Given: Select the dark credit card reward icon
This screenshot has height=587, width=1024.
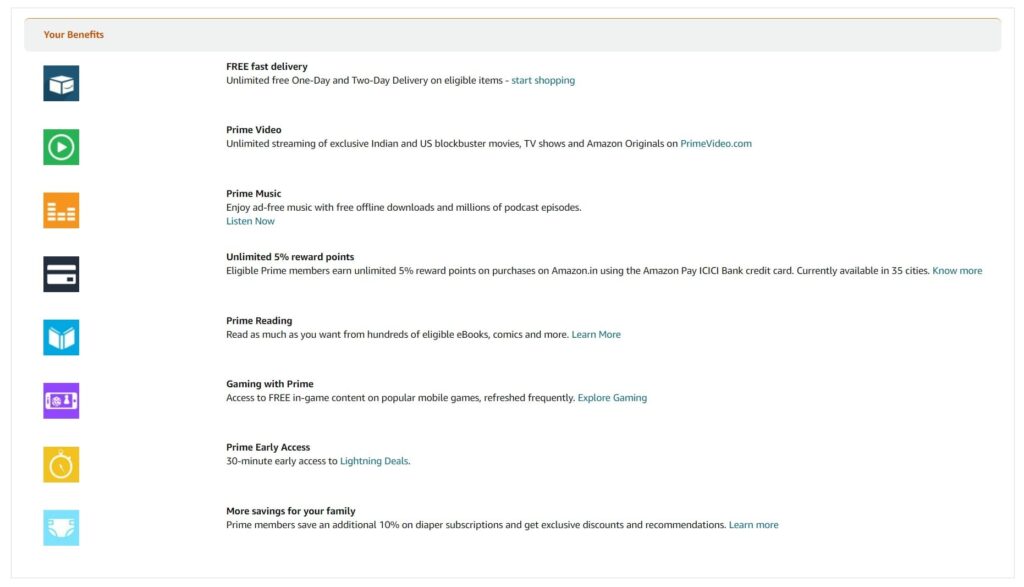Looking at the screenshot, I should (61, 274).
